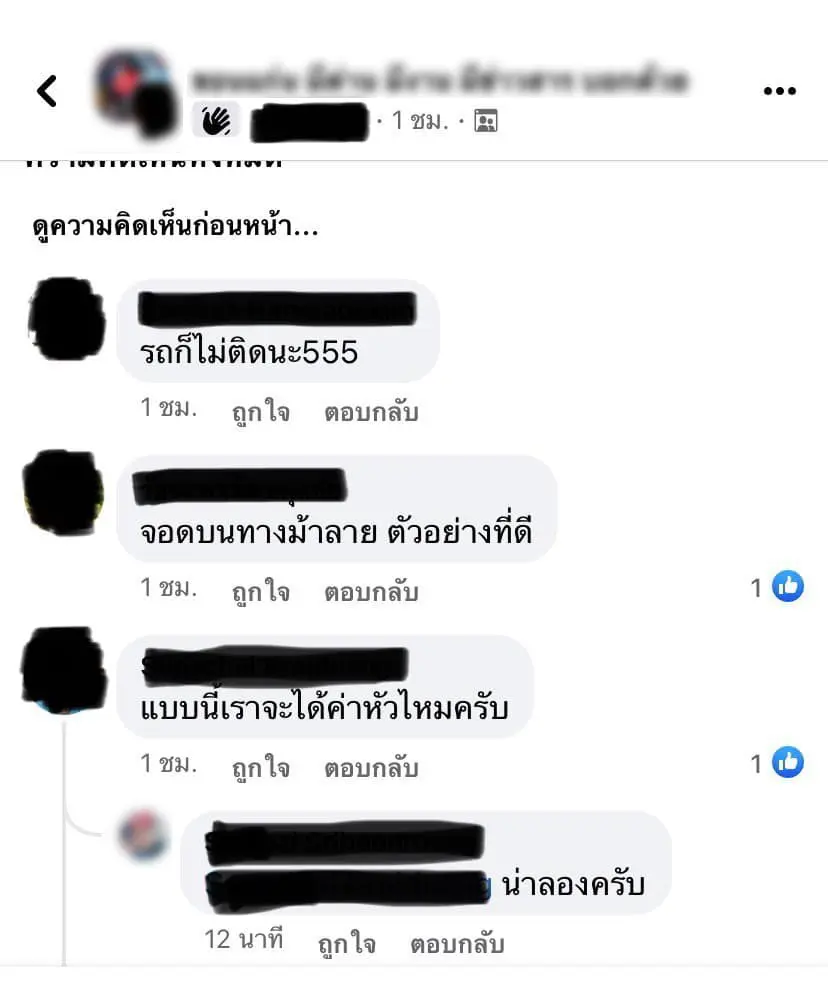This screenshot has height=988, width=828.
Task: Open the blurred avatar of น่าลองครับ replier
Action: pyautogui.click(x=144, y=836)
